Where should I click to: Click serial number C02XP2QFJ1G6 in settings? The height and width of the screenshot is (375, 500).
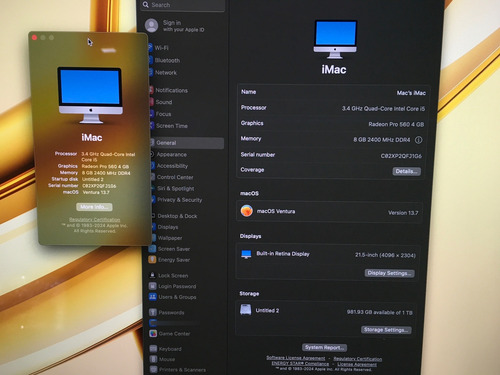click(x=401, y=156)
